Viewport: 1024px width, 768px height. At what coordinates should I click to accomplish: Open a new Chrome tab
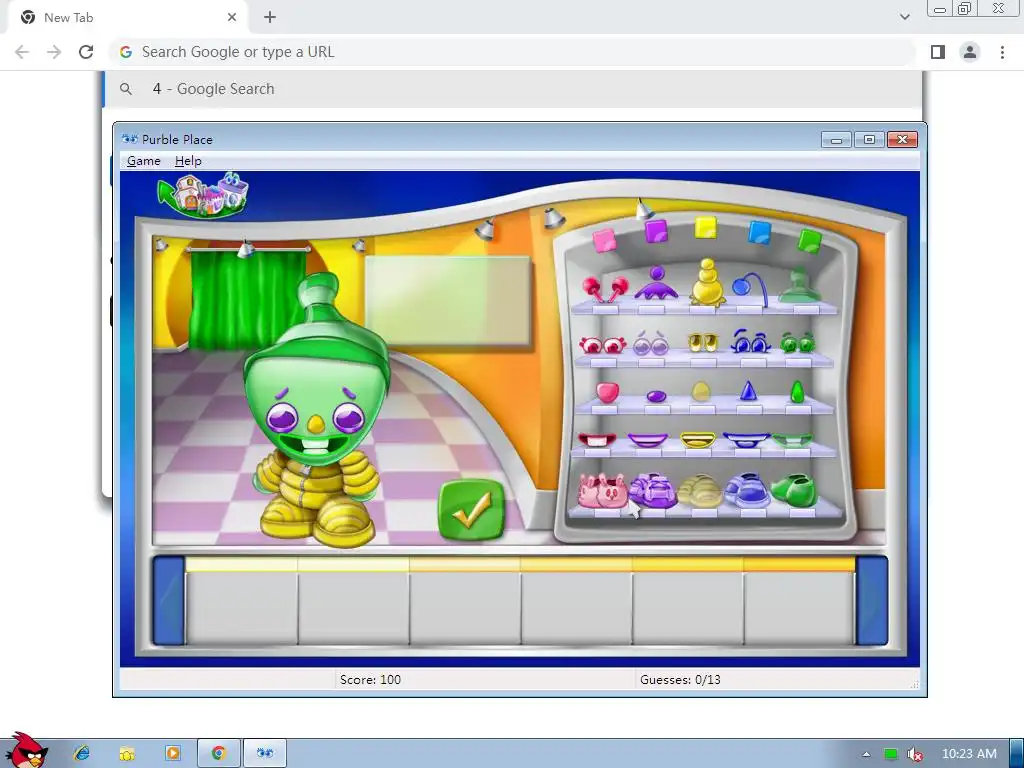click(270, 18)
